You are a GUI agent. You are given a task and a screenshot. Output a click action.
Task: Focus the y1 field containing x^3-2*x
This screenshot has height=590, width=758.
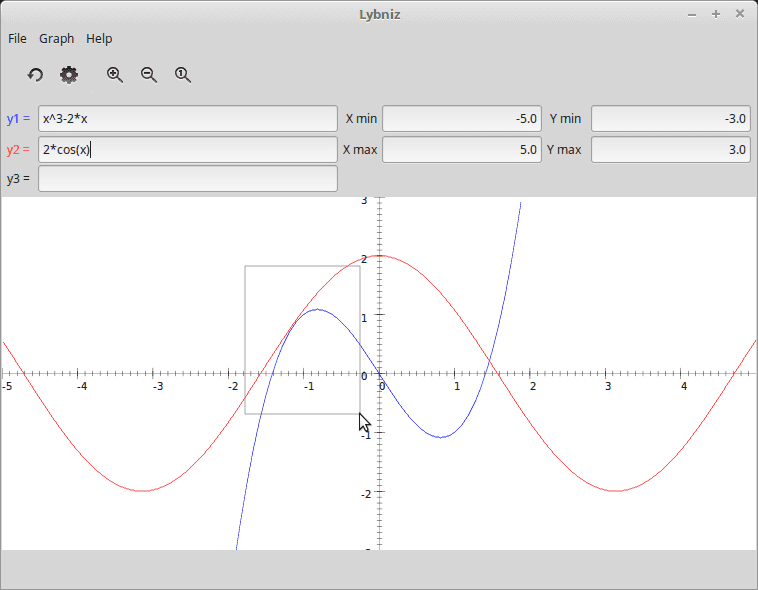tap(188, 119)
